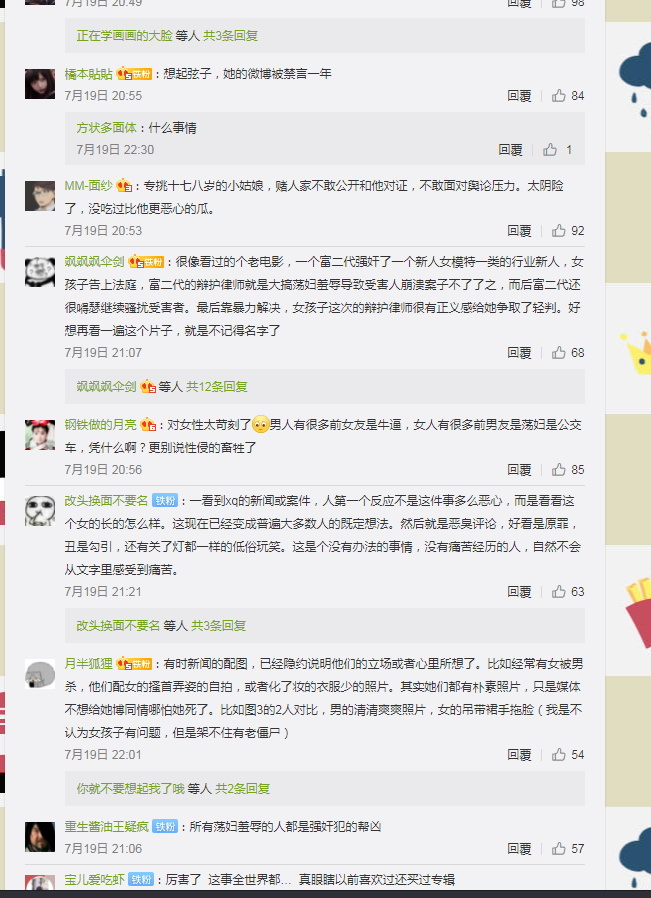The width and height of the screenshot is (651, 898).
Task: Click 橘本贴贴's avatar thumbnail
Action: [40, 84]
